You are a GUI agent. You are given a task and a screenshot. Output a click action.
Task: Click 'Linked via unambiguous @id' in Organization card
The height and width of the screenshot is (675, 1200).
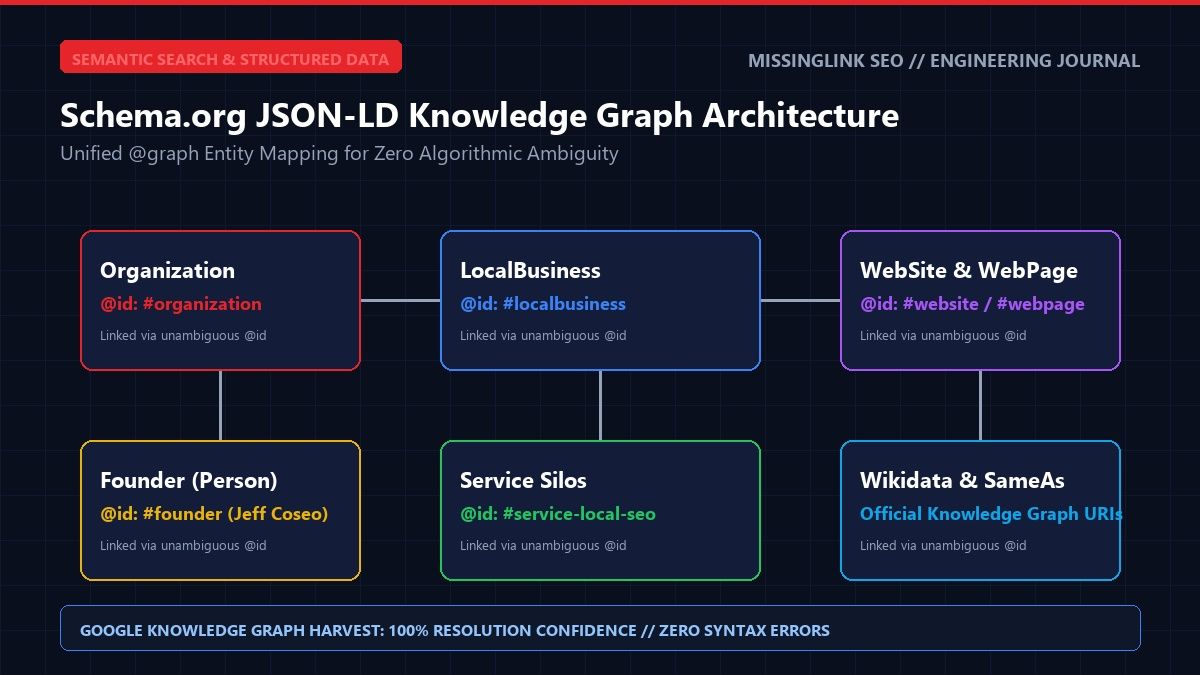tap(183, 336)
